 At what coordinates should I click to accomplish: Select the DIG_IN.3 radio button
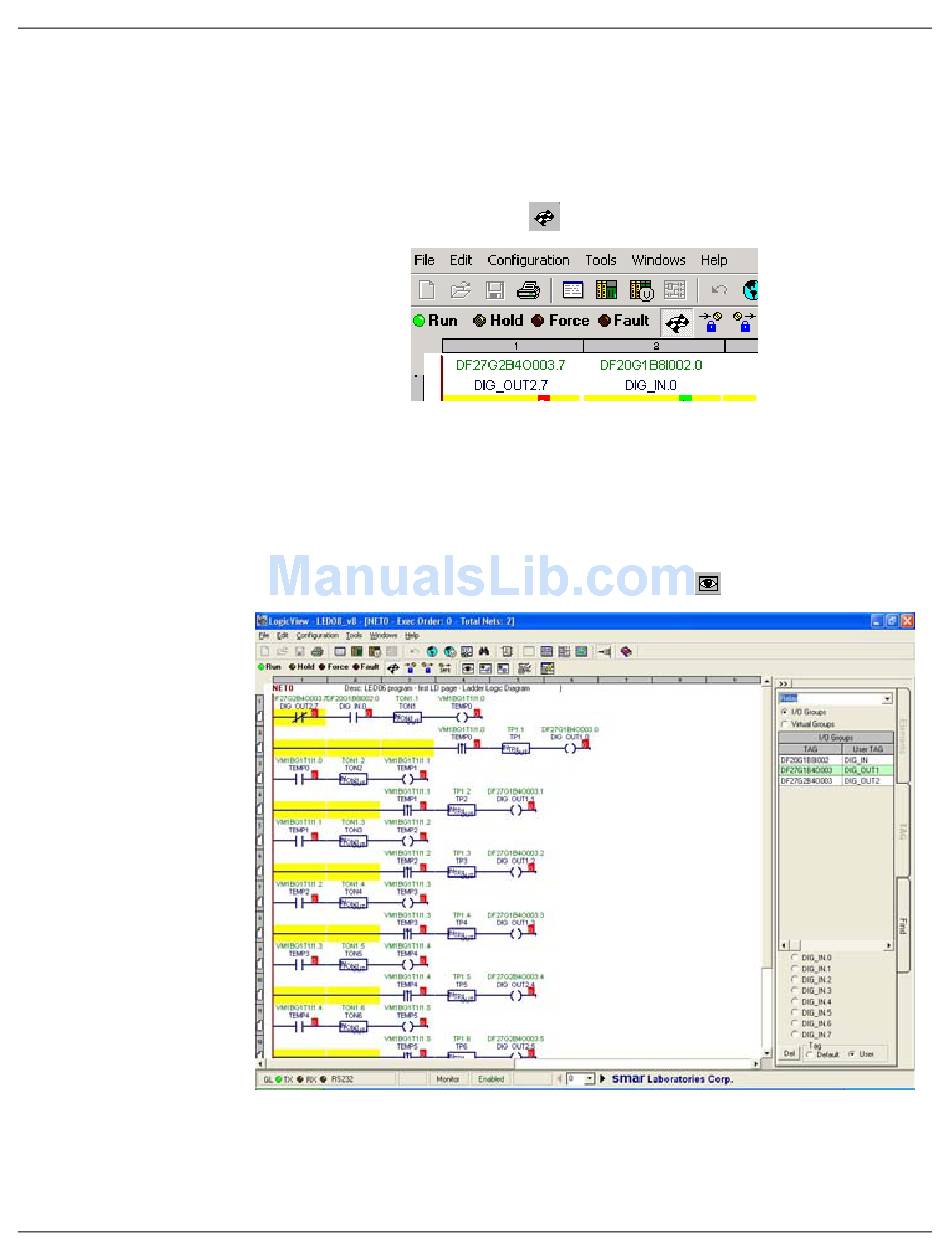click(795, 991)
